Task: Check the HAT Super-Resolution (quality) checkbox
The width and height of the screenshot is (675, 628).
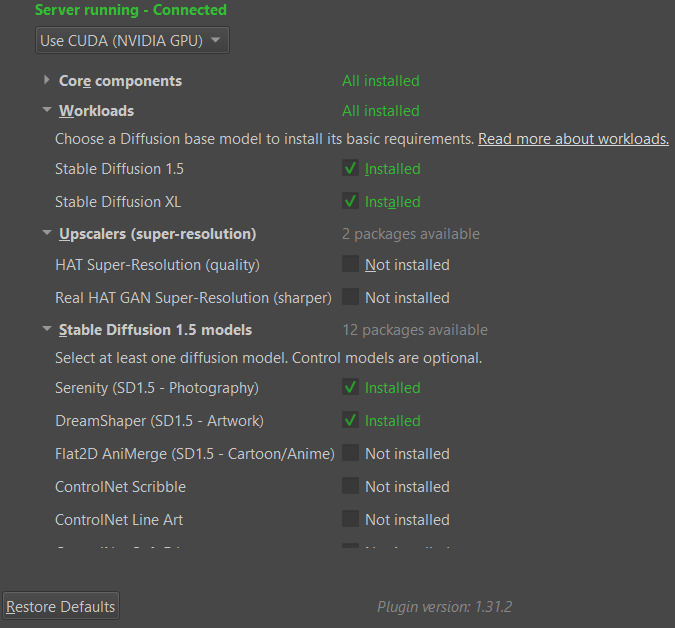Action: coord(350,264)
